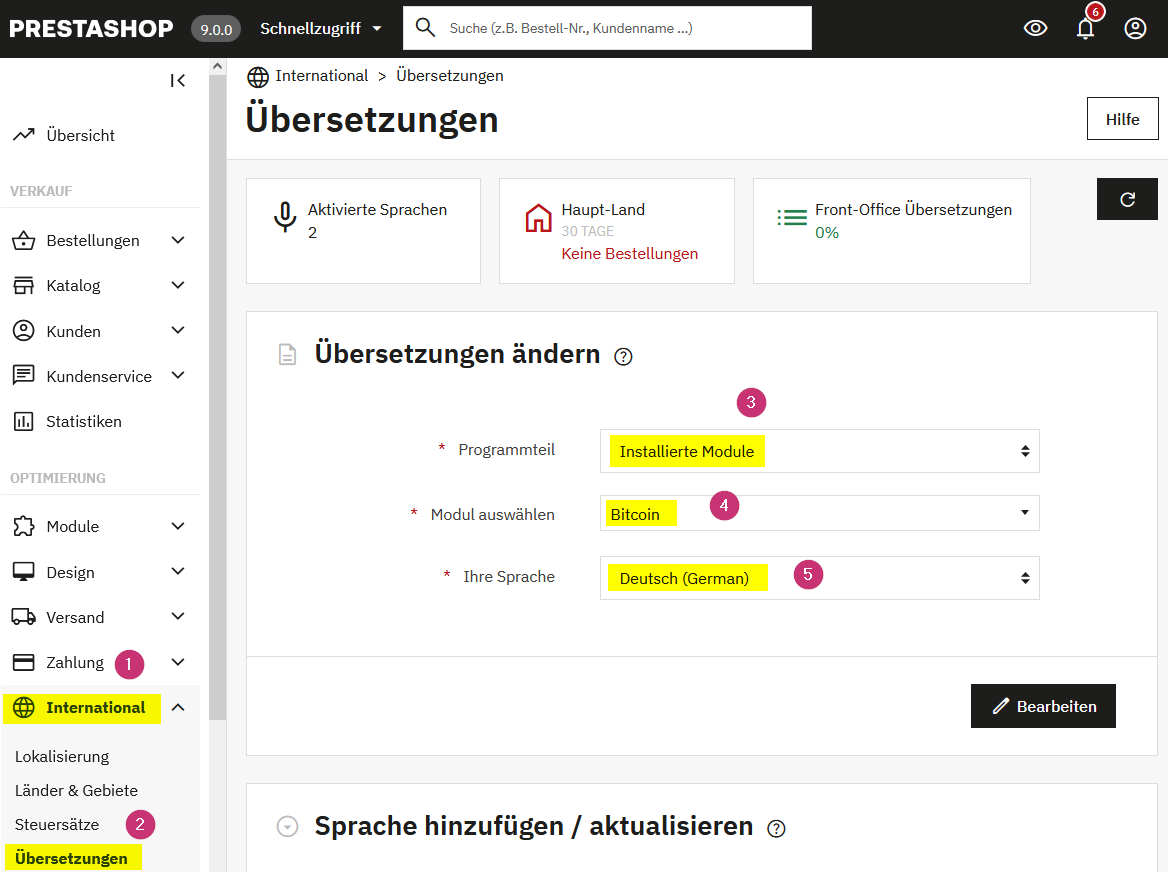Click the sidebar vertical scrollbar

(217, 400)
